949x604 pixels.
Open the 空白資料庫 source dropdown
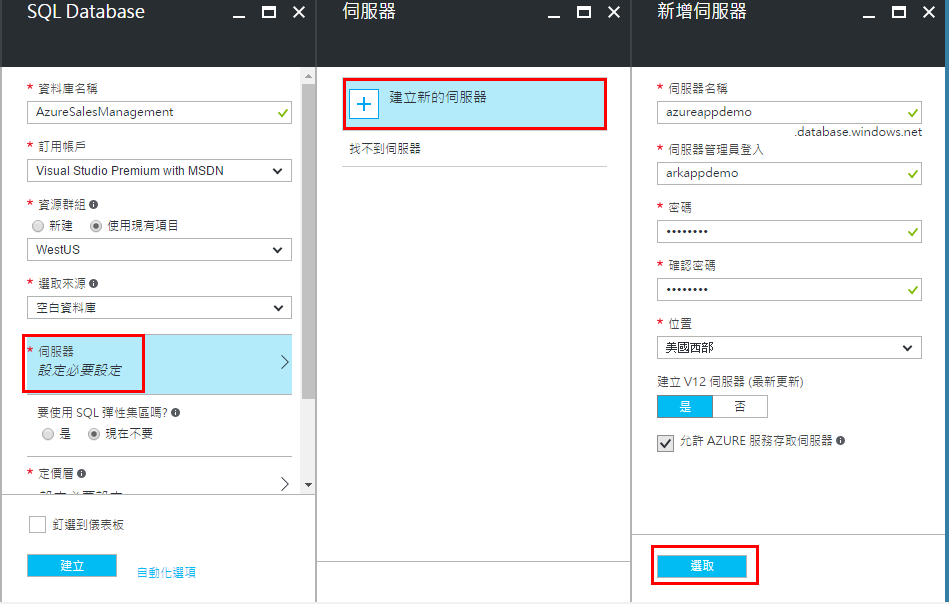[159, 307]
